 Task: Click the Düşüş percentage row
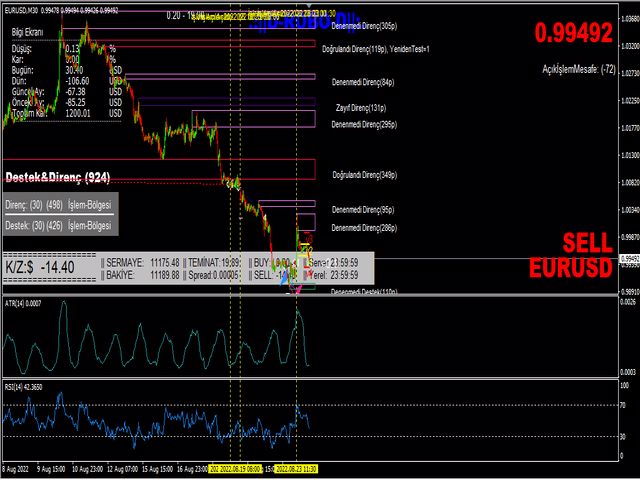[63, 49]
